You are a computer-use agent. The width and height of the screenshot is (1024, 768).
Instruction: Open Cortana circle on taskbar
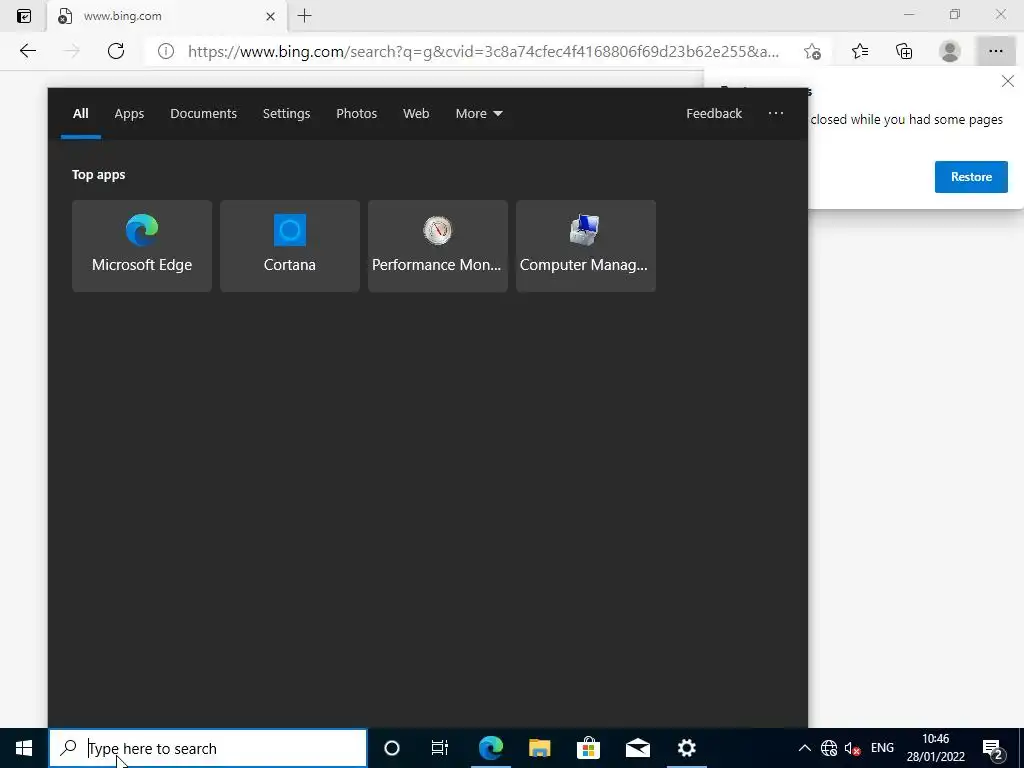click(x=392, y=748)
